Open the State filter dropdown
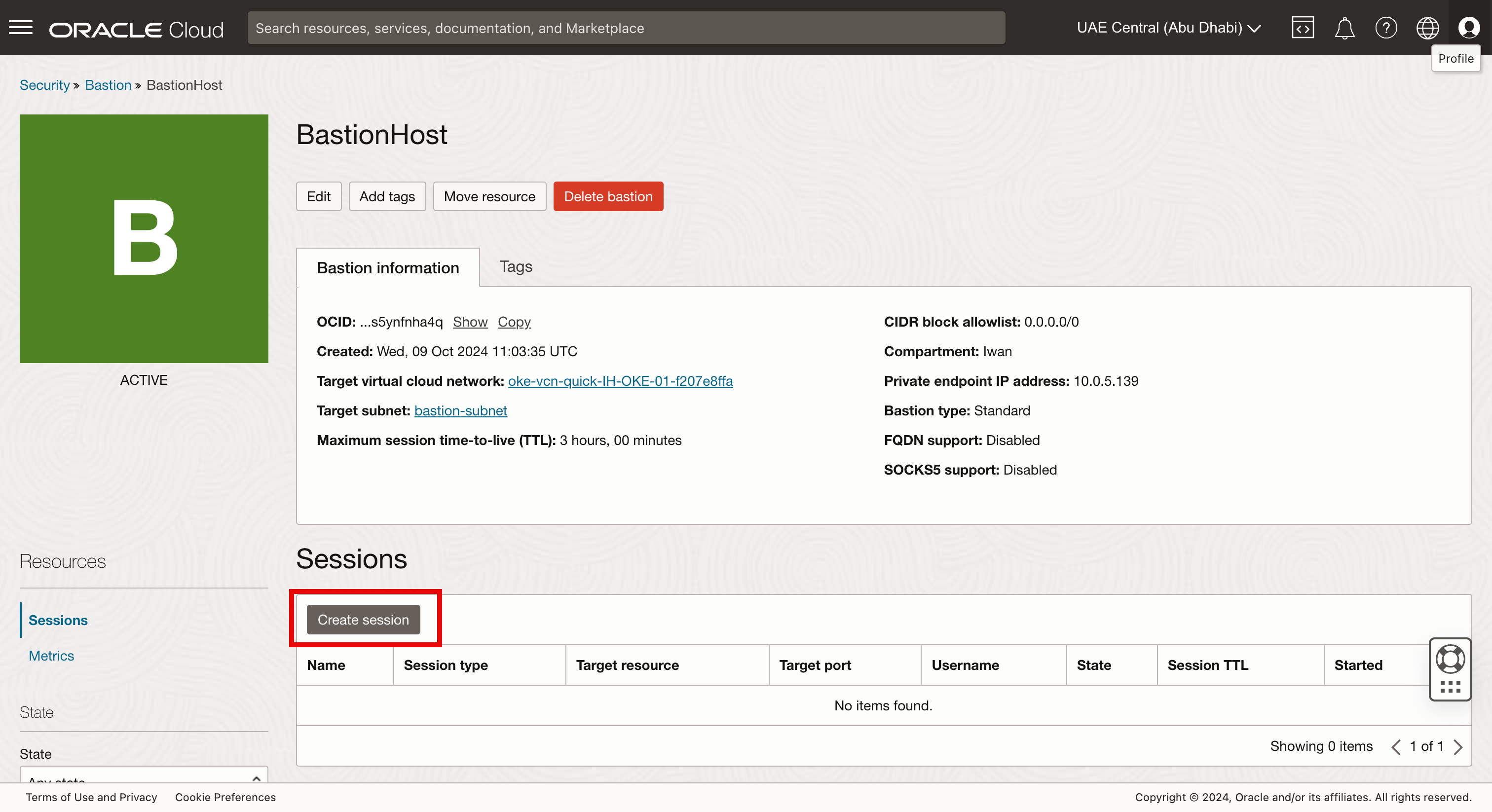The width and height of the screenshot is (1492, 812). tap(144, 776)
